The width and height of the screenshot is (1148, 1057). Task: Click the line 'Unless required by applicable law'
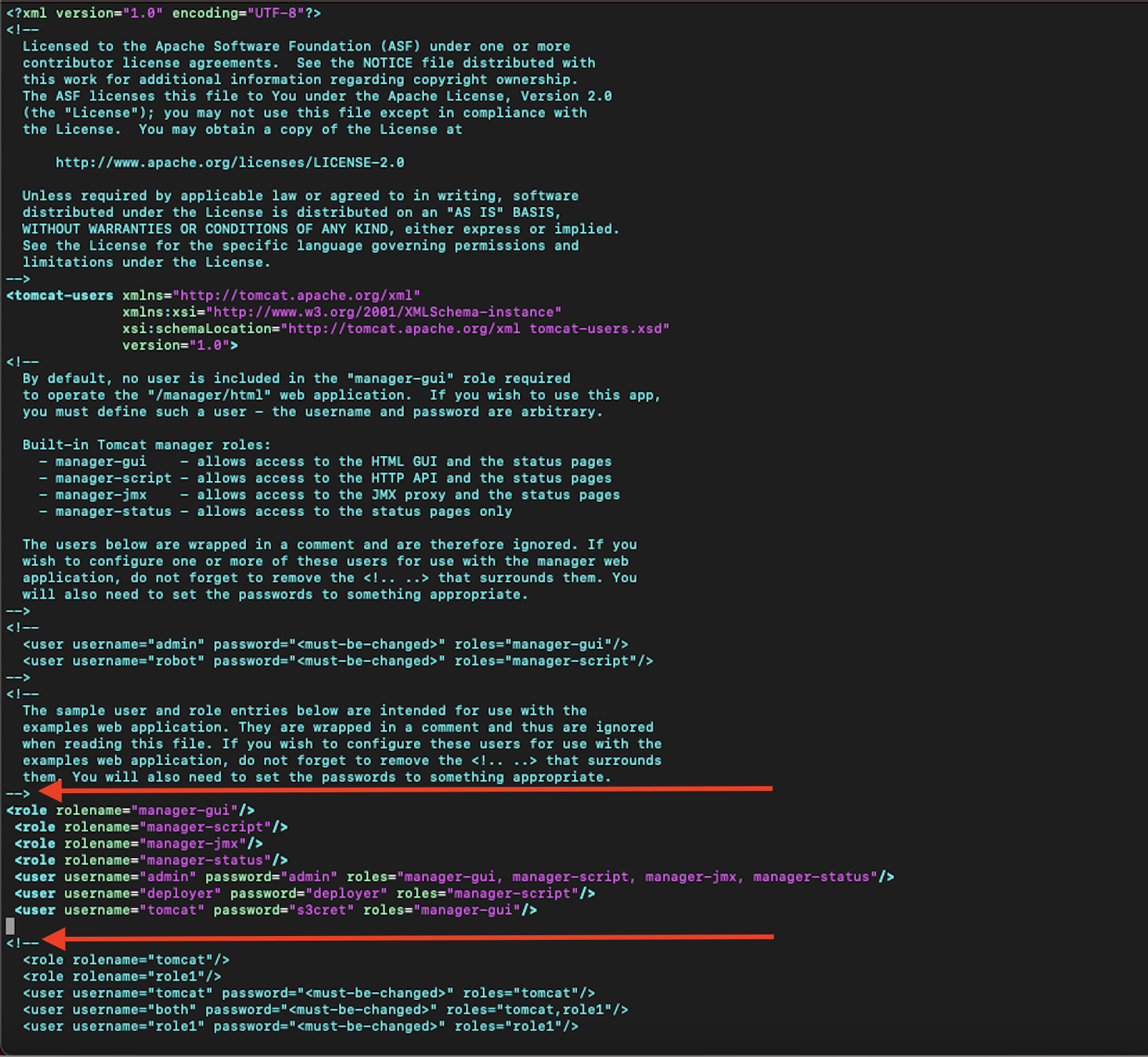(301, 196)
